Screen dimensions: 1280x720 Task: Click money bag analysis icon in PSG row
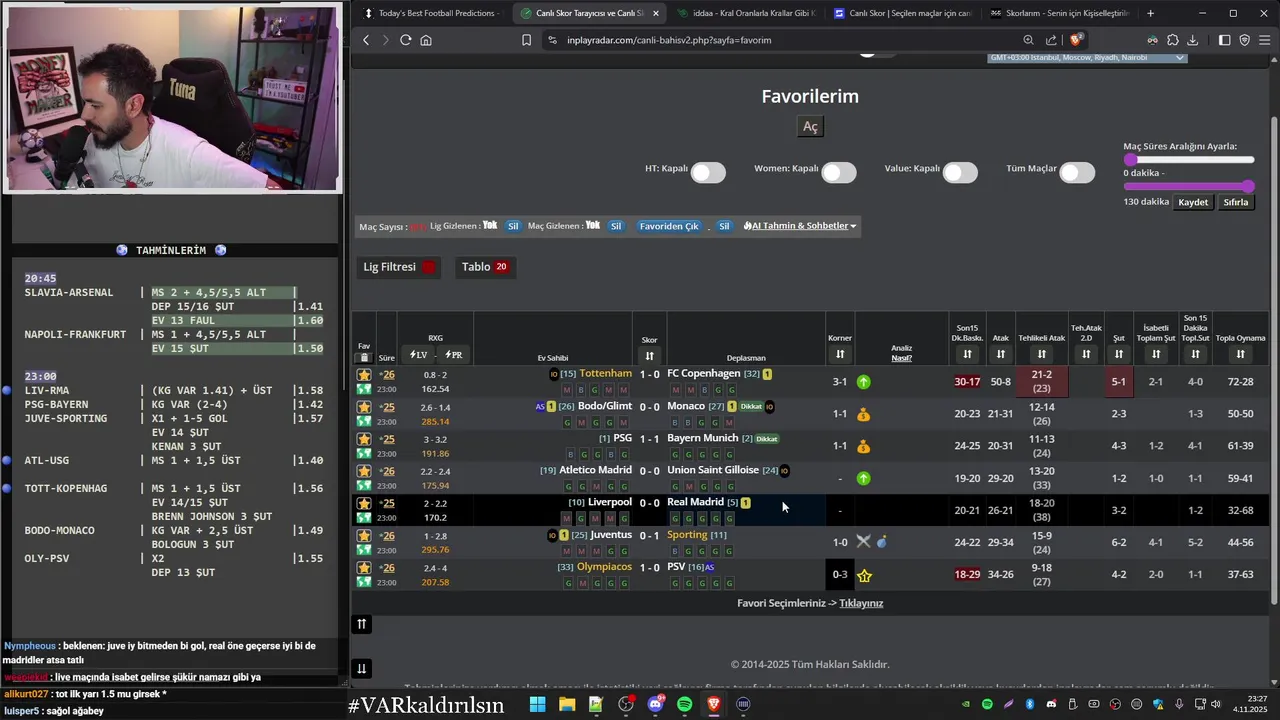click(864, 446)
